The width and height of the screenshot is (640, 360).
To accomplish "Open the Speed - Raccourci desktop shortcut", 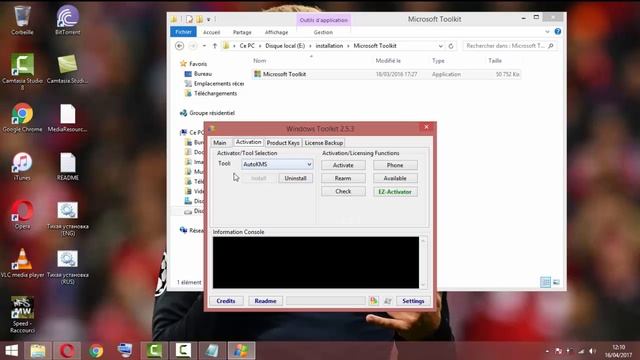I will coord(22,314).
